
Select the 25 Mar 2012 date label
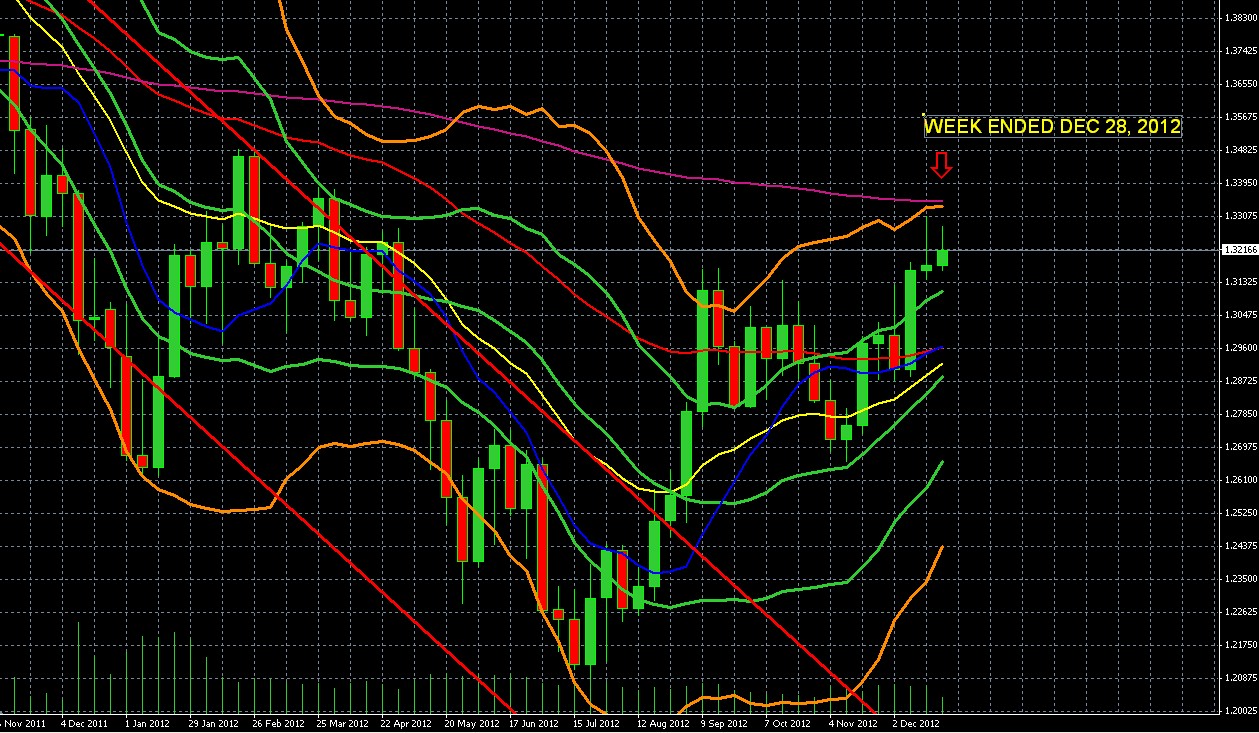pyautogui.click(x=341, y=722)
